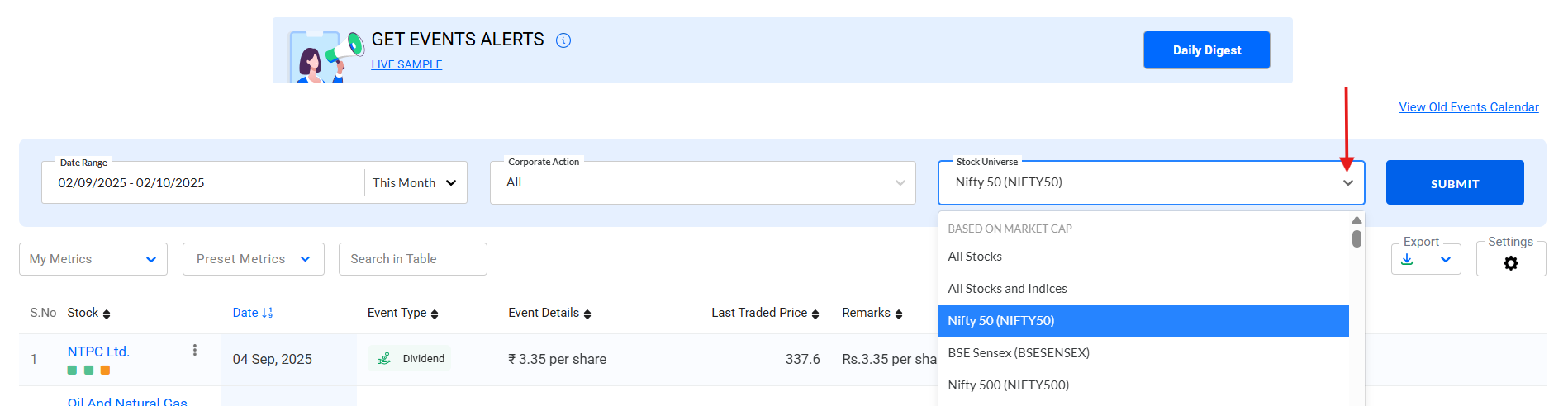Image resolution: width=1568 pixels, height=406 pixels.
Task: Expand the Preset Metrics dropdown
Action: [x=254, y=259]
